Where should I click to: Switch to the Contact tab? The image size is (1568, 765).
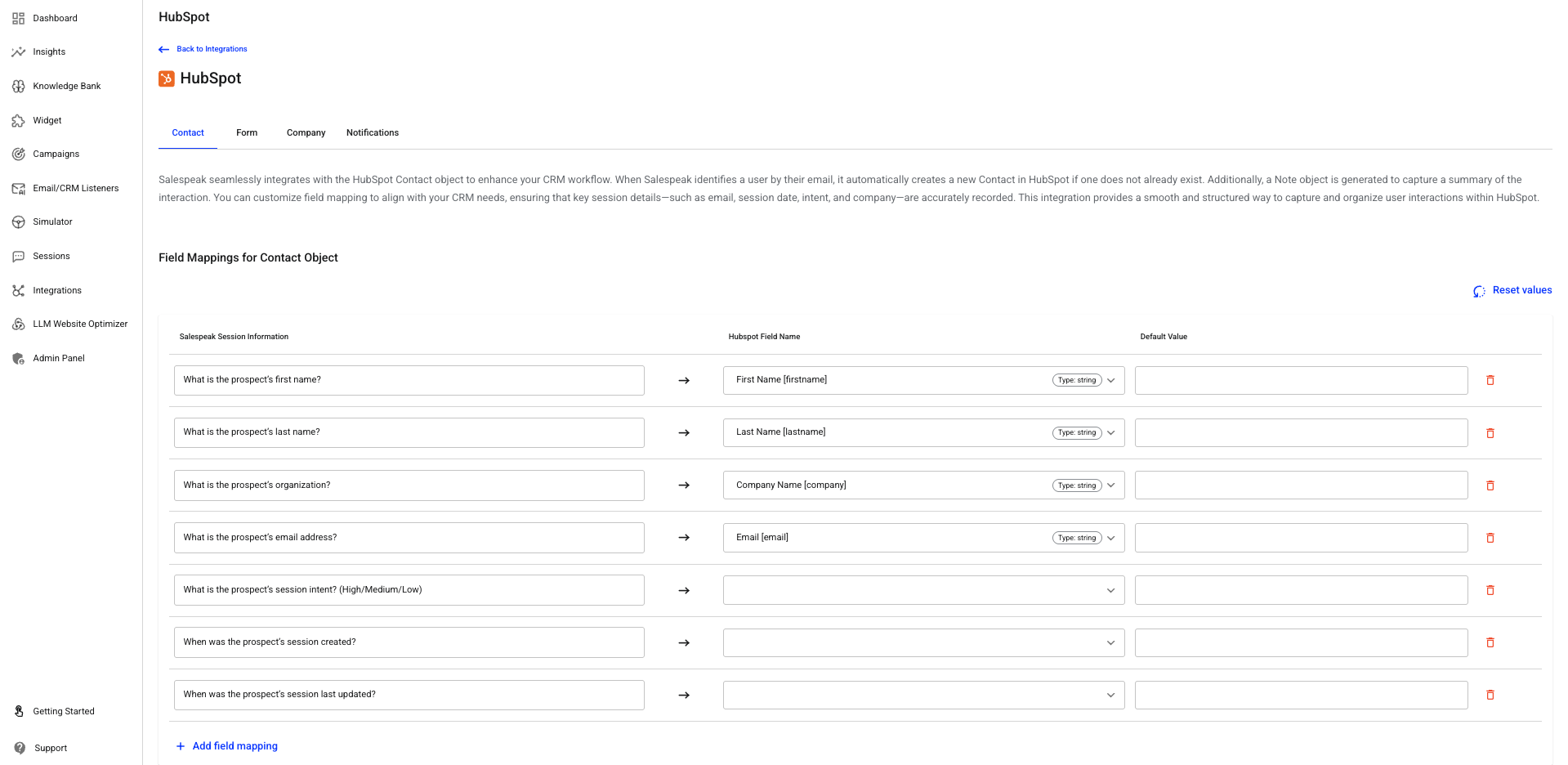(x=188, y=132)
